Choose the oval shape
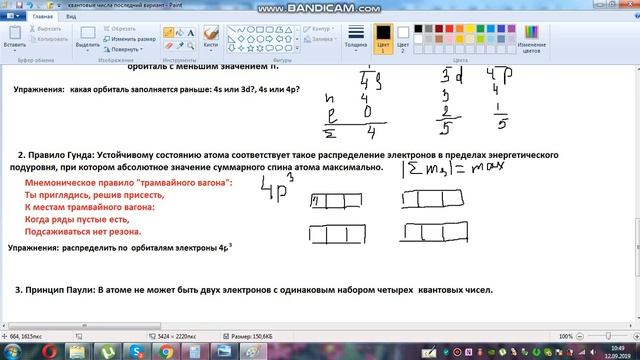The image size is (640, 360). (251, 30)
